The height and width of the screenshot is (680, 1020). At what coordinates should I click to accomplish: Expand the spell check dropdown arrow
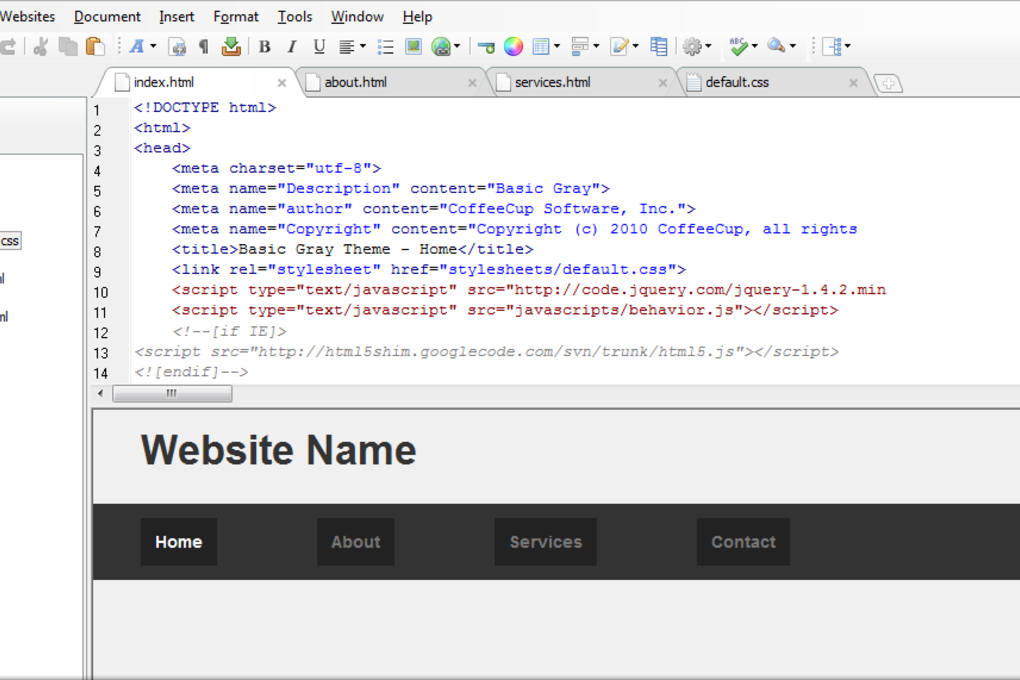click(x=755, y=46)
